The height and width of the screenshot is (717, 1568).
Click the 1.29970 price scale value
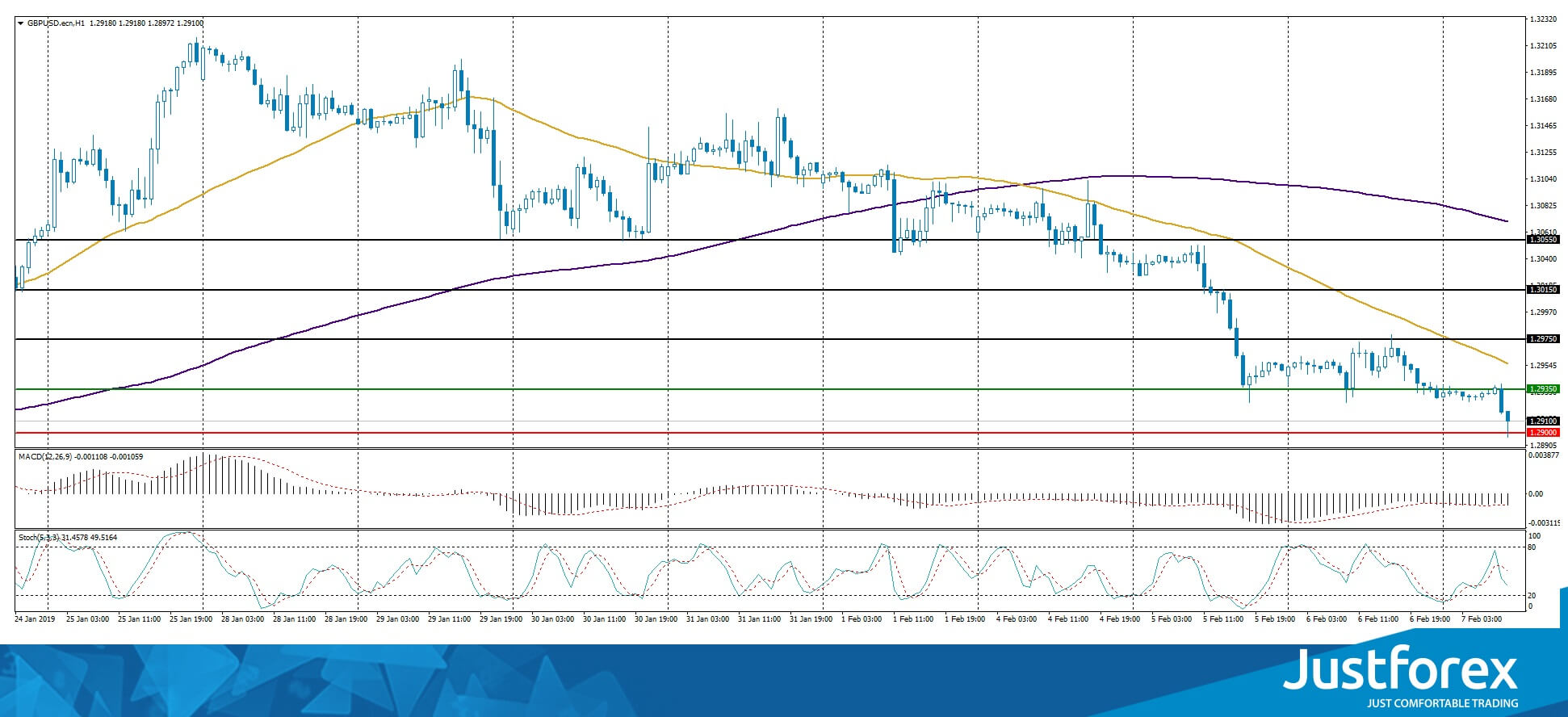1543,312
